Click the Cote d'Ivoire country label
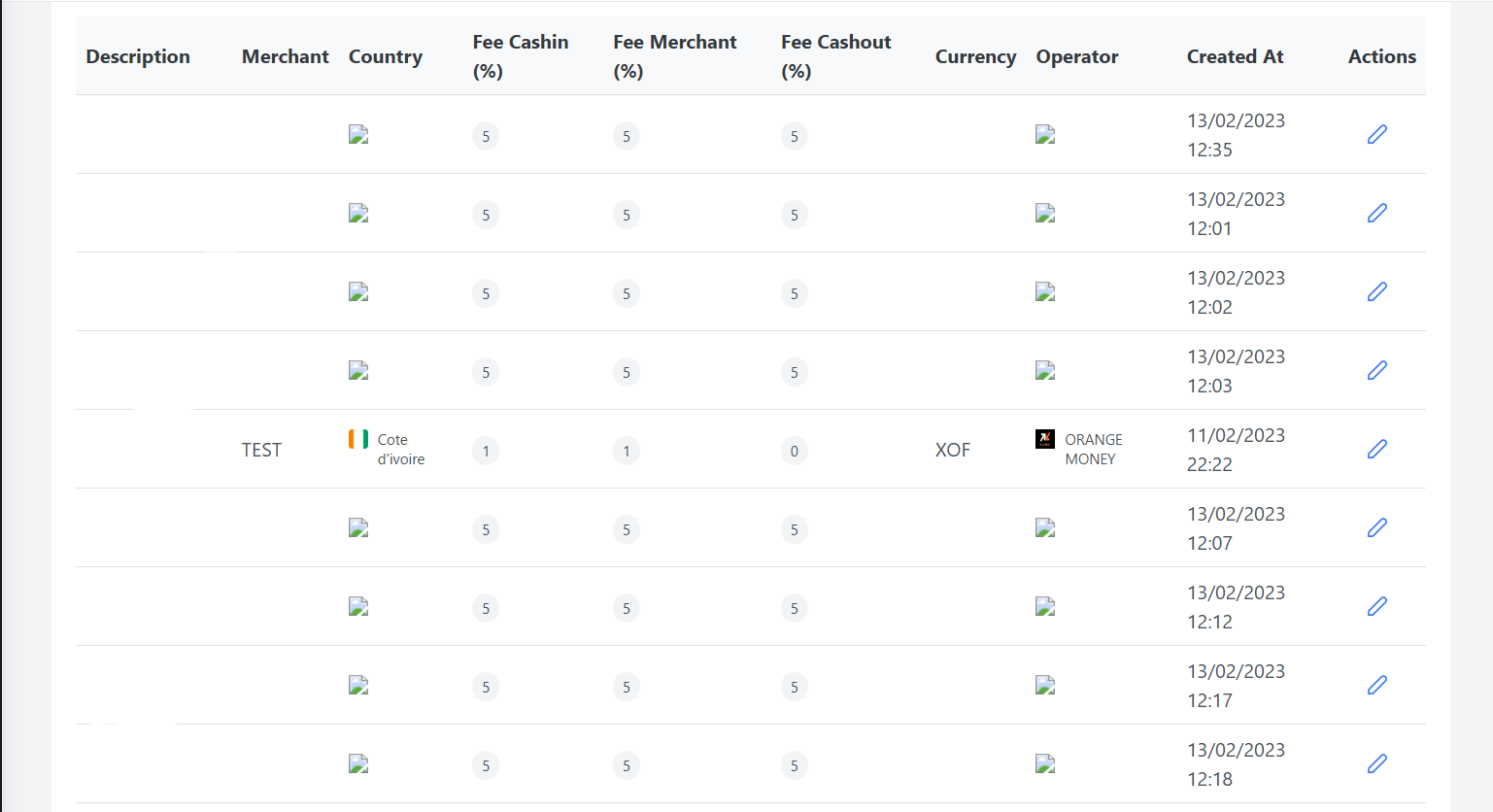The width and height of the screenshot is (1493, 812). (403, 449)
